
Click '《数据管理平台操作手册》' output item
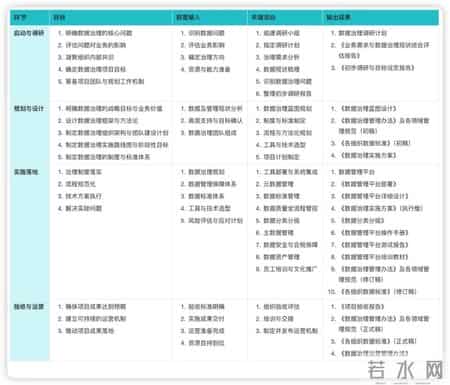click(x=374, y=233)
